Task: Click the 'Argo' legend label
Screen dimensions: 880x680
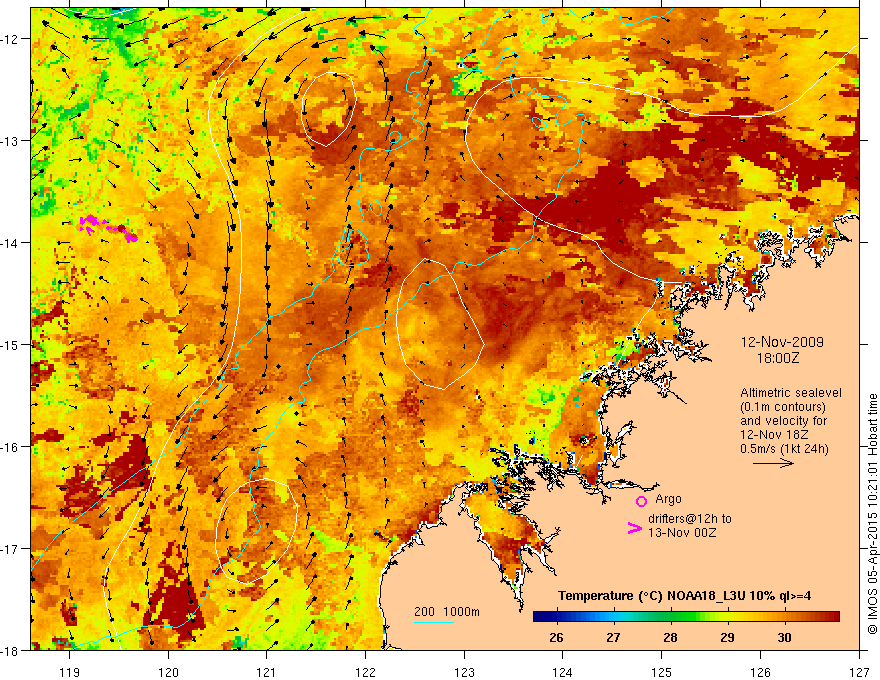Action: [x=668, y=499]
